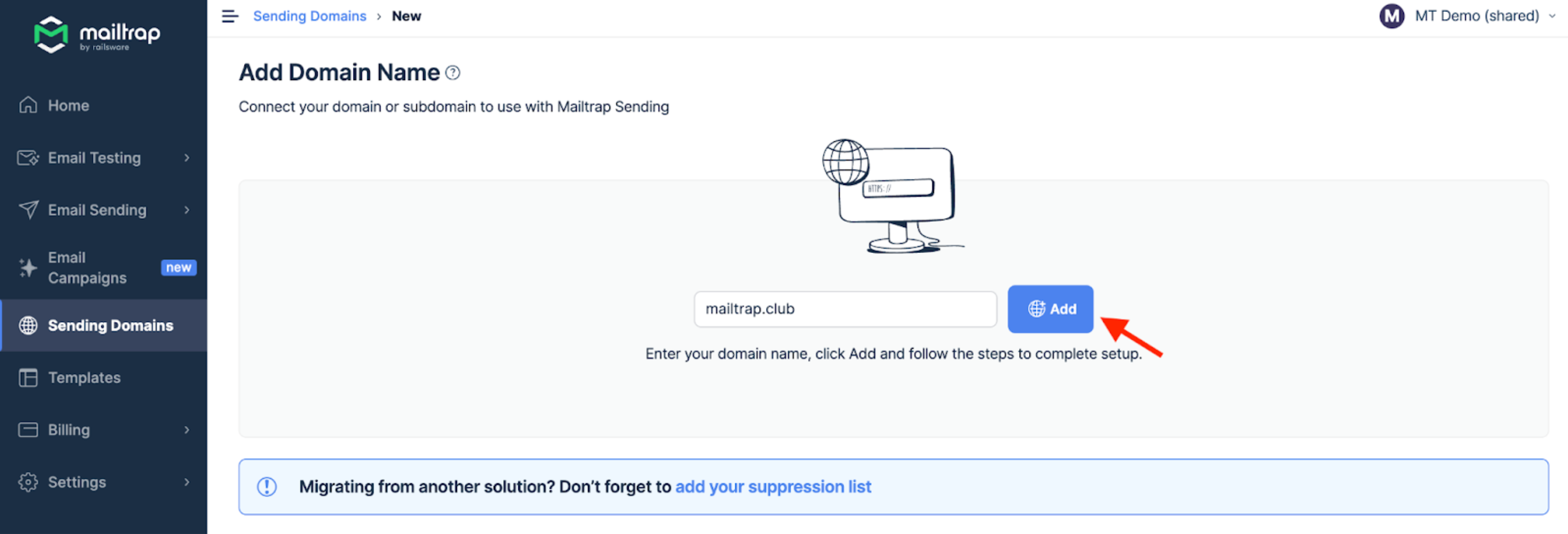Screen dimensions: 1568x534
Task: Click the domain name input field
Action: click(845, 309)
